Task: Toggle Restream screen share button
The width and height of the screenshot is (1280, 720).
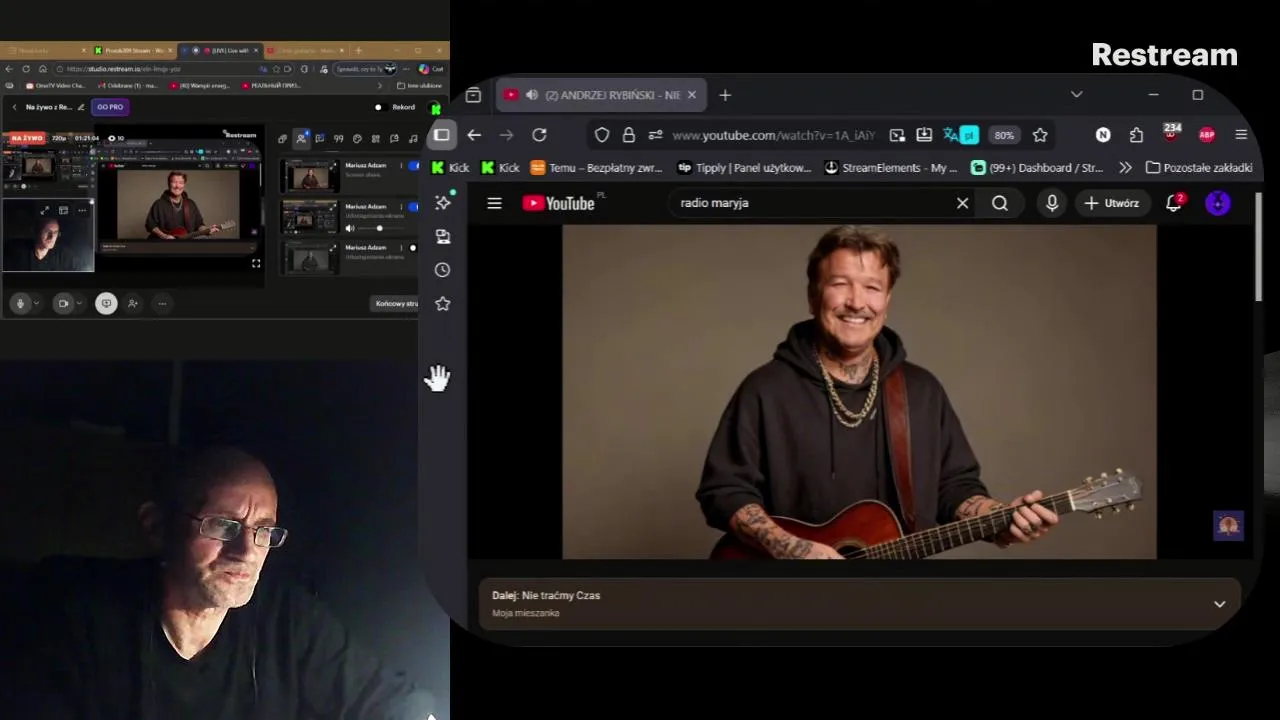Action: [x=106, y=303]
